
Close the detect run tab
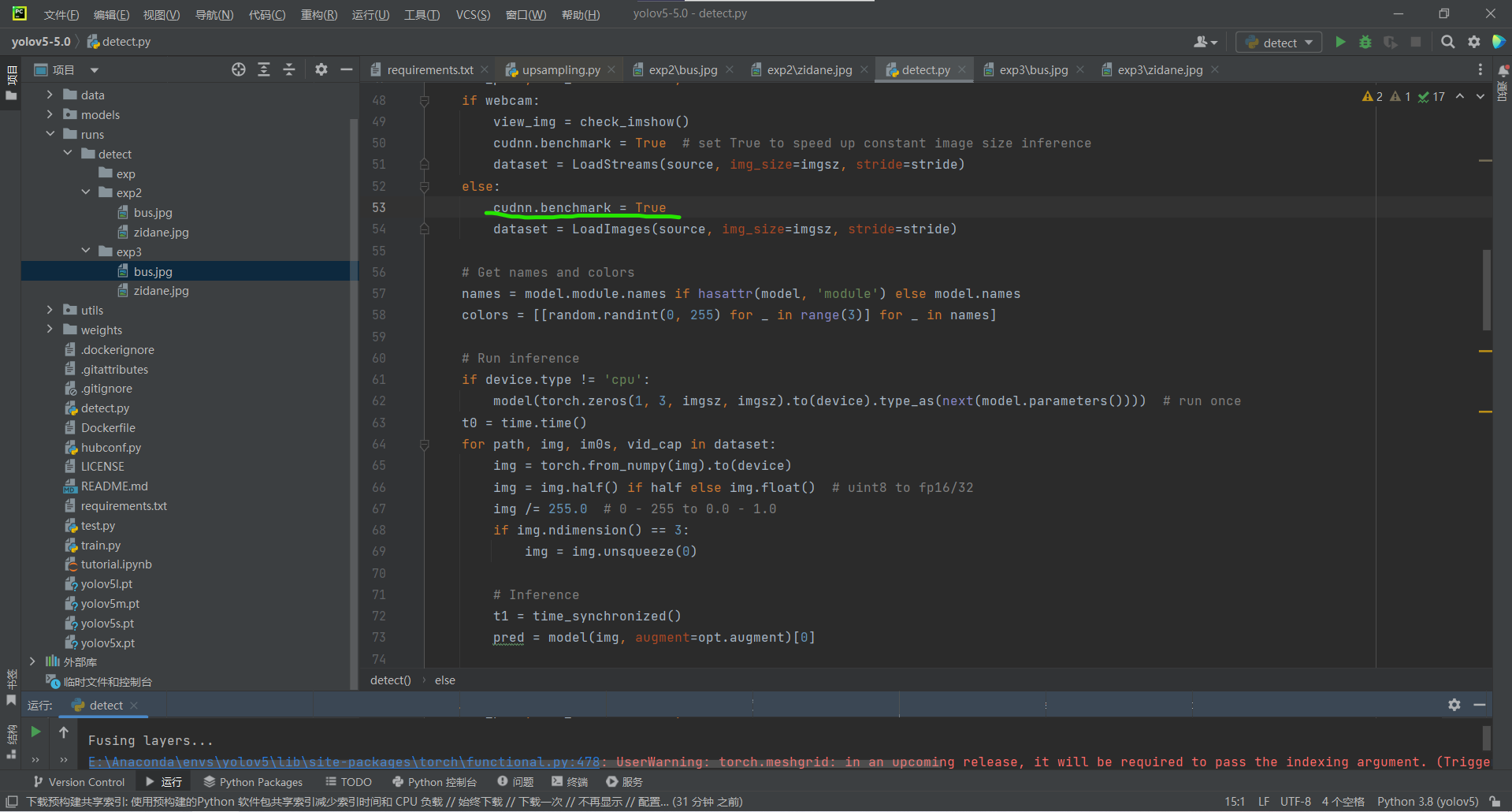pyautogui.click(x=134, y=706)
